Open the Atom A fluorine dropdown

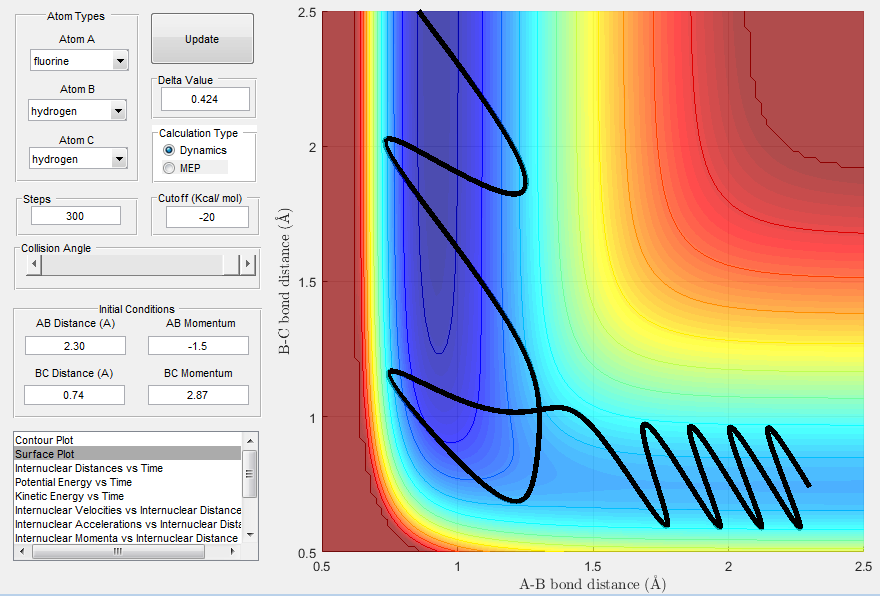(79, 61)
